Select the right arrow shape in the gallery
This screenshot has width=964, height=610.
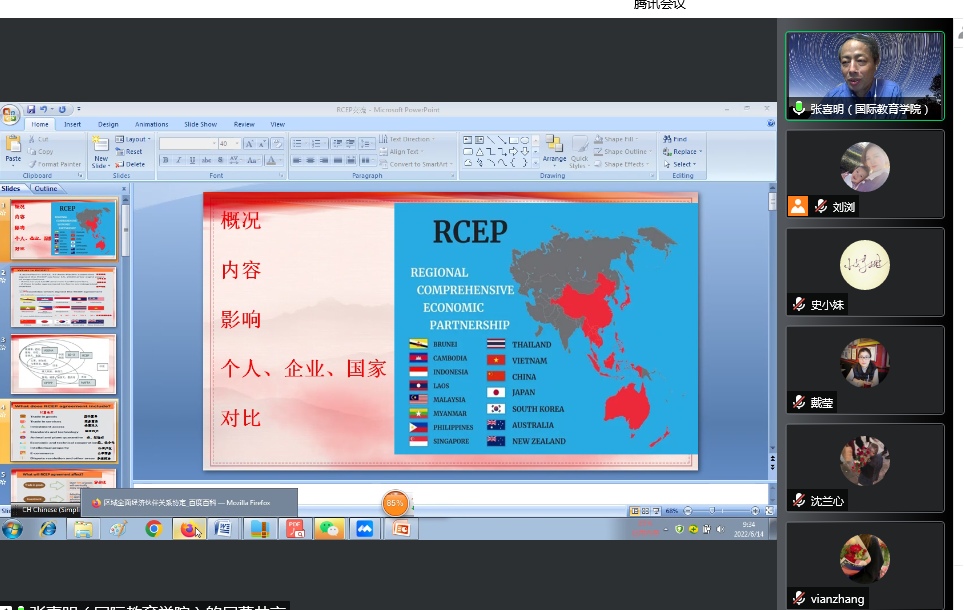[513, 151]
